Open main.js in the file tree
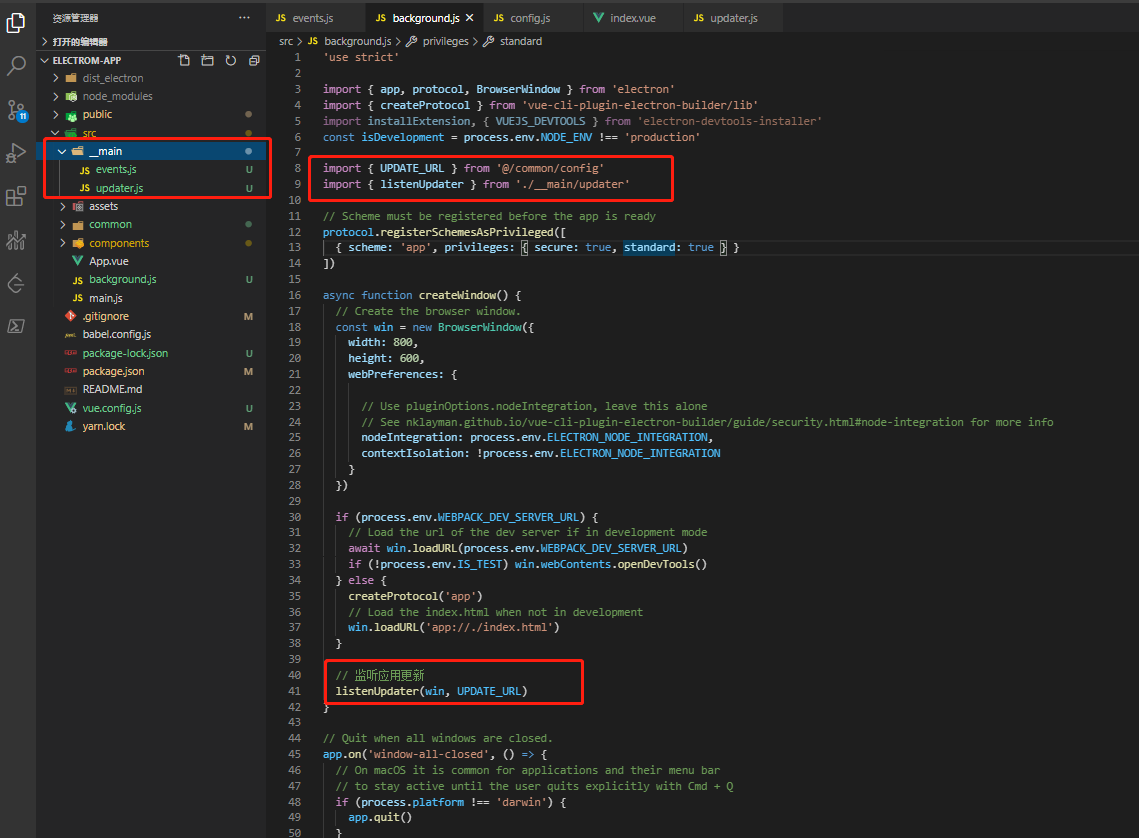 (x=105, y=298)
